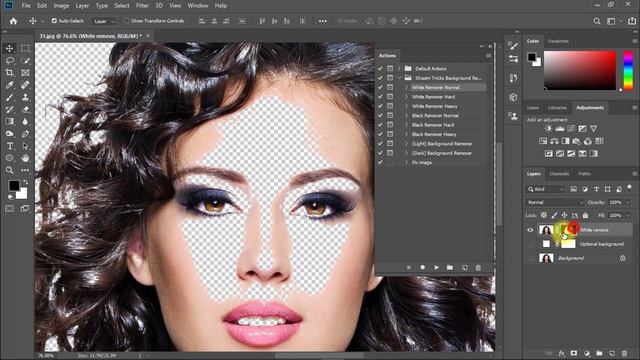Expand the Default Actions set
This screenshot has width=640, height=360.
(x=399, y=69)
